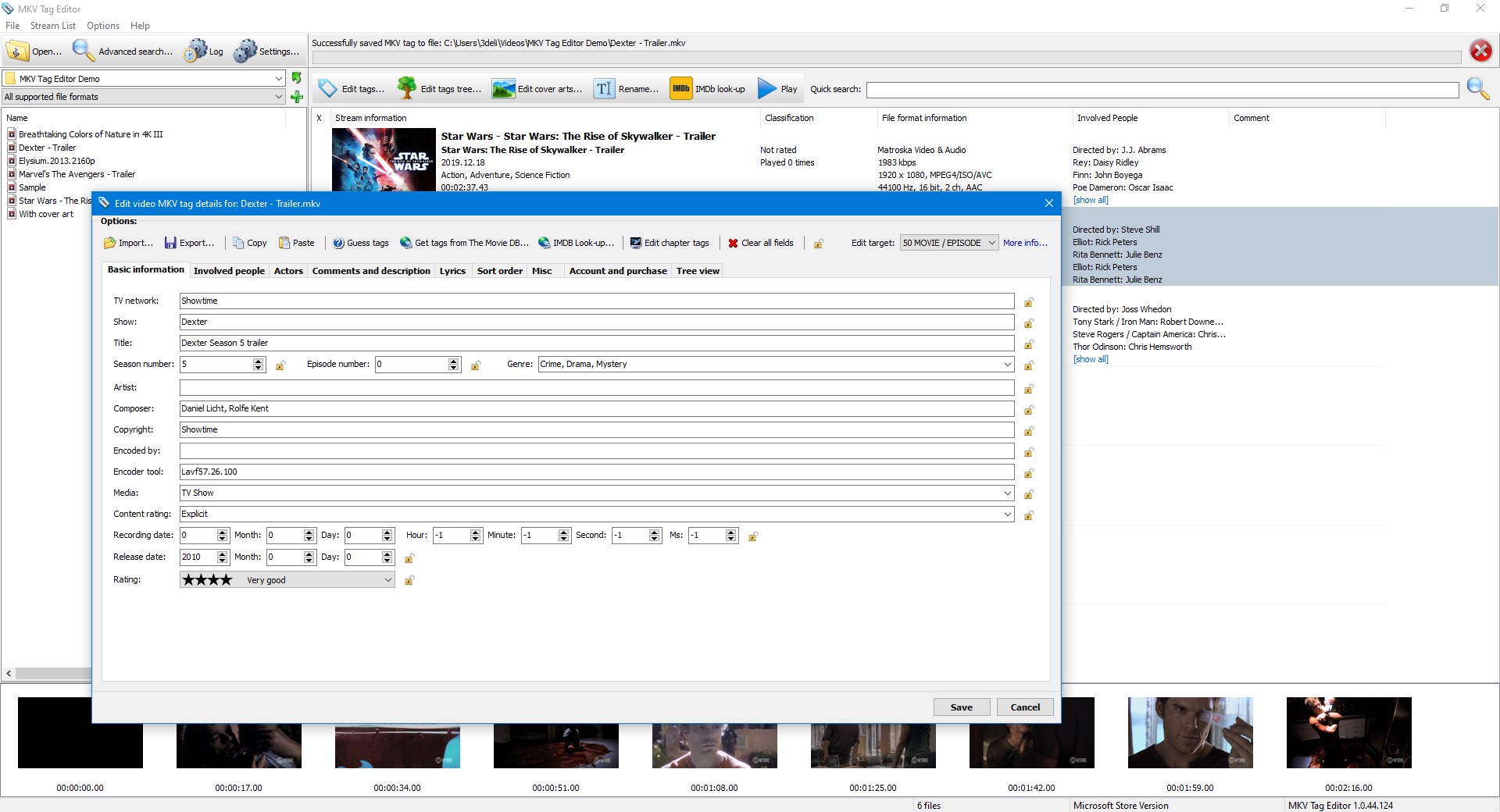Open the Season number stepper control
The height and width of the screenshot is (812, 1500).
coord(259,364)
